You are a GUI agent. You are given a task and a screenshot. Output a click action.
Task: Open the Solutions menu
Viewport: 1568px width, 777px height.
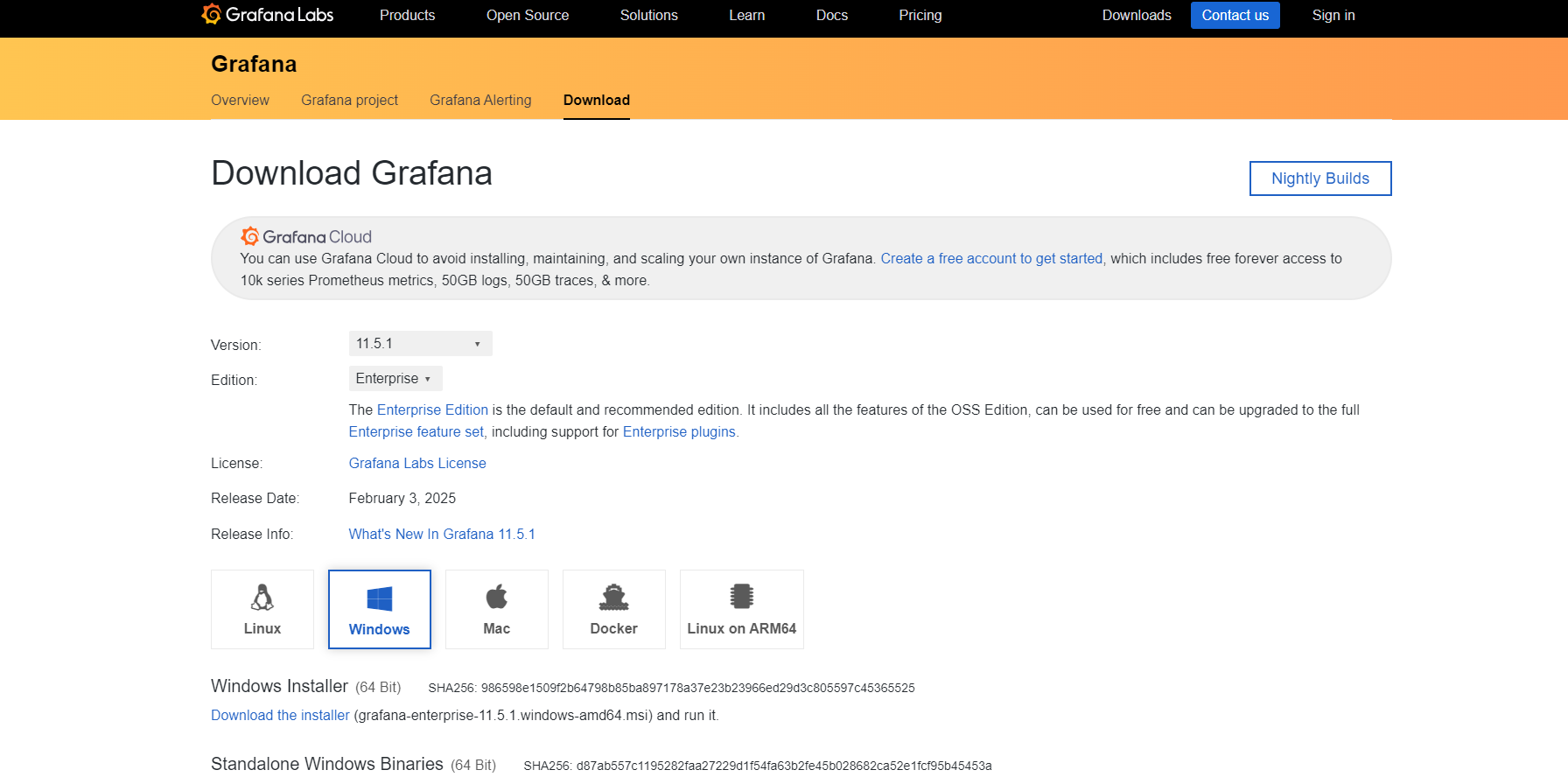tap(649, 15)
